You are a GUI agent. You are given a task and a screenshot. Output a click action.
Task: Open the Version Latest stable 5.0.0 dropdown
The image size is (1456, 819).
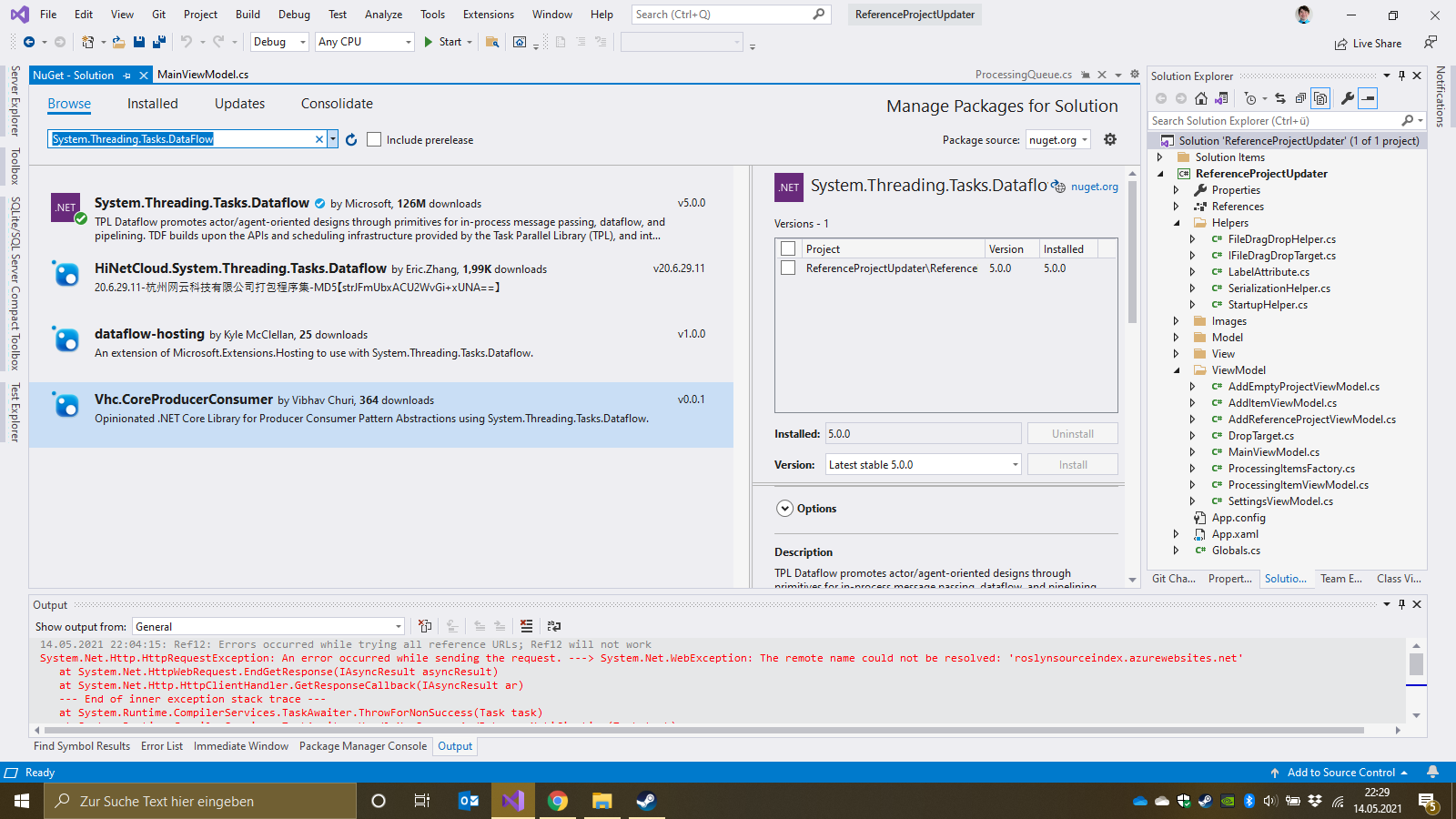[924, 464]
